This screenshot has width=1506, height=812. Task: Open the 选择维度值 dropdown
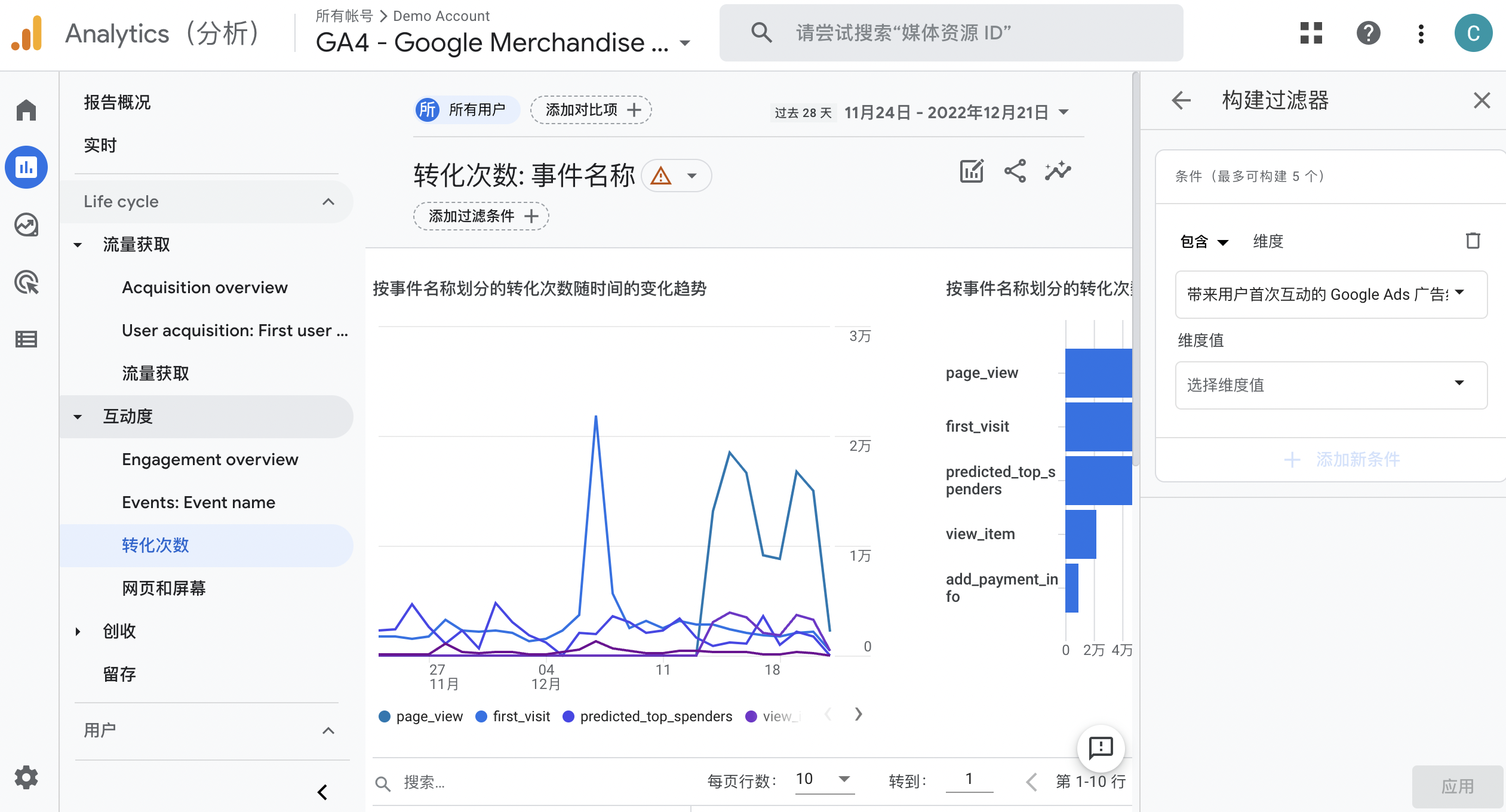(1330, 385)
